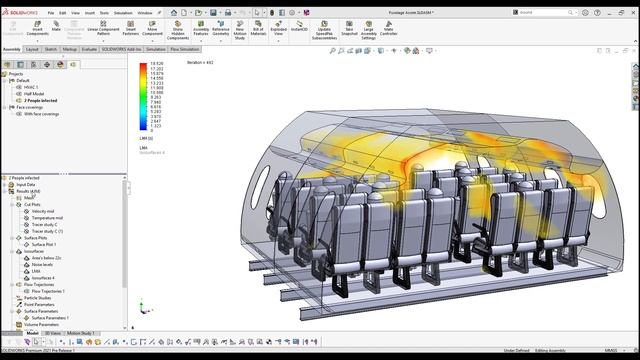The height and width of the screenshot is (360, 640).
Task: Collapse the Flow Trajectories node
Action: 12,284
